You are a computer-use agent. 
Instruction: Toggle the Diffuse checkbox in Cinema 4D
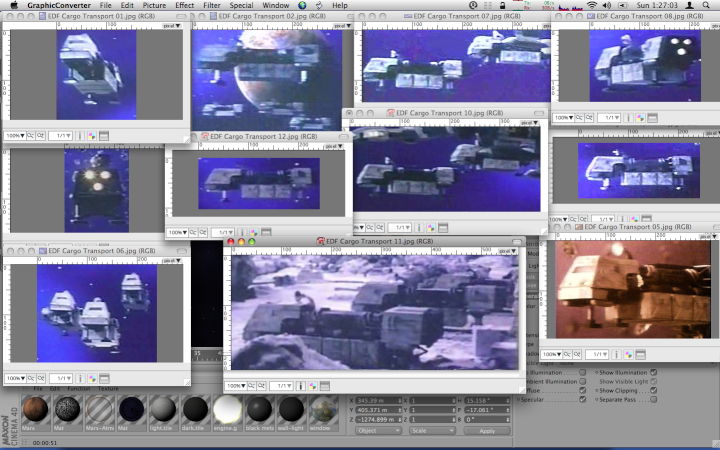(x=582, y=390)
